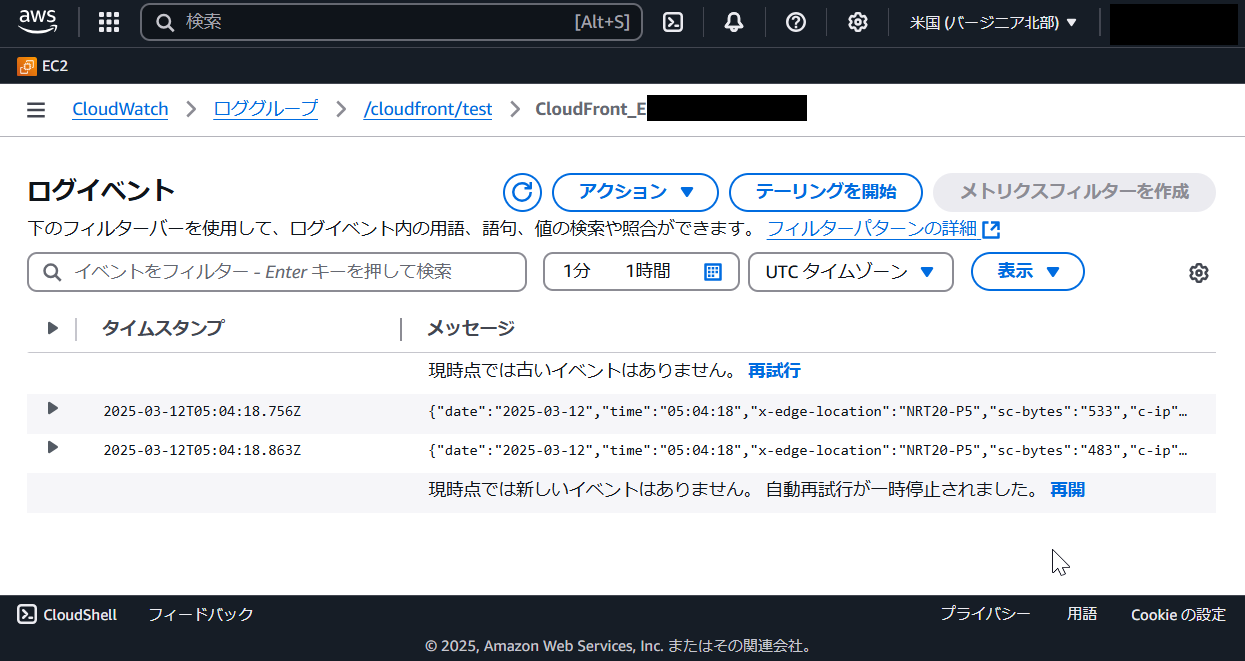The image size is (1245, 661).
Task: Open the フィードバック footer link
Action: 201,615
